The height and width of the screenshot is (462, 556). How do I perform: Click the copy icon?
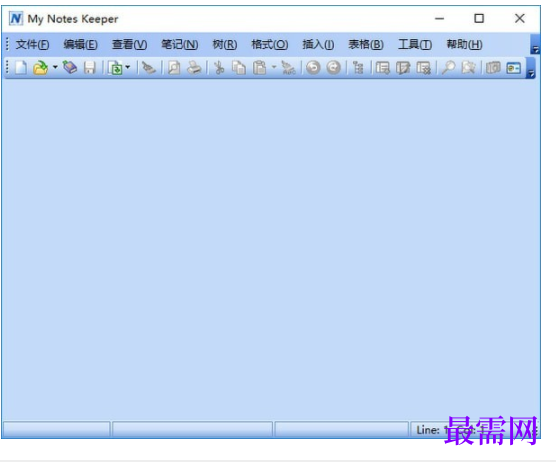239,67
